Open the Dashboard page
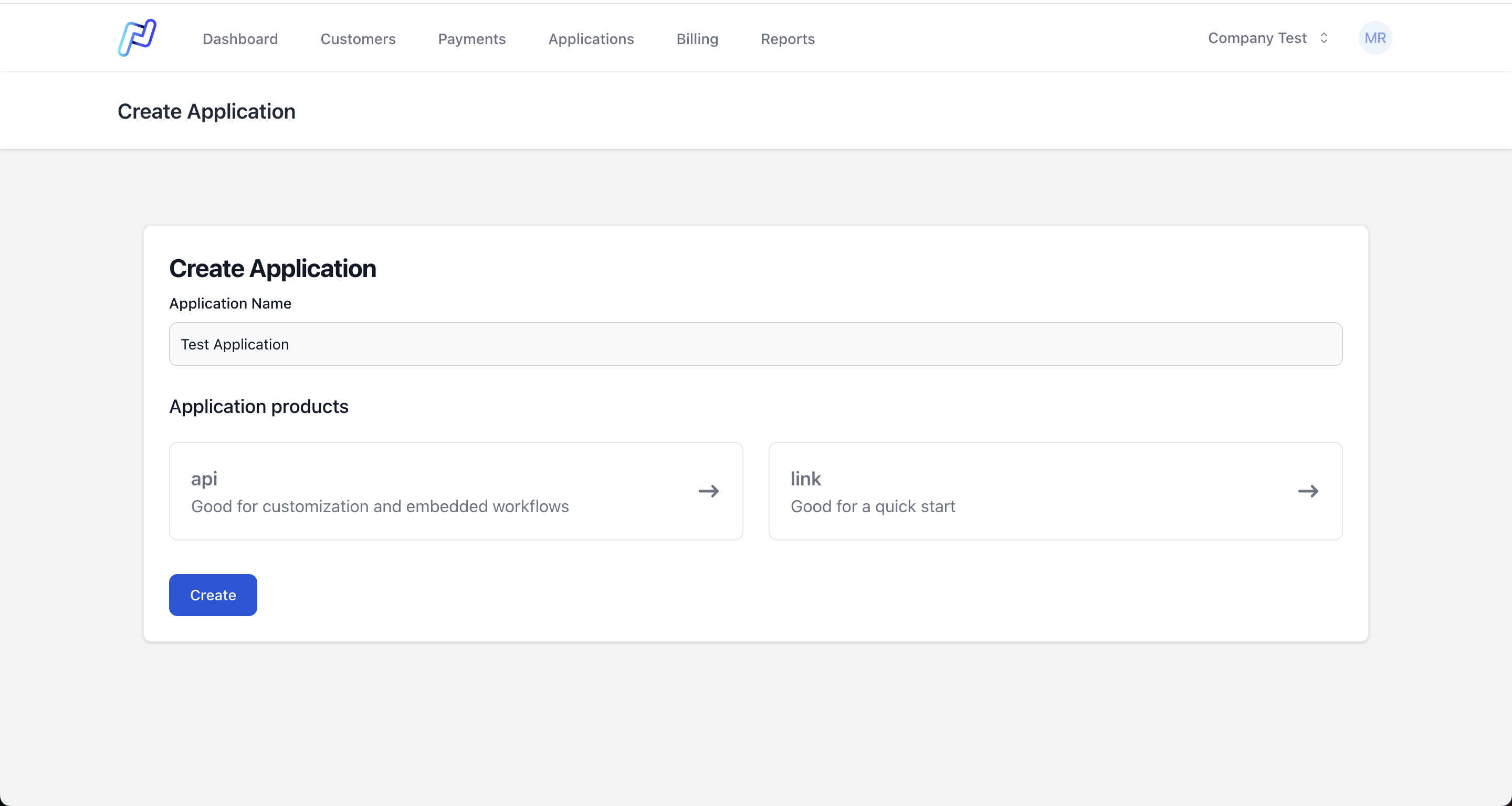The height and width of the screenshot is (806, 1512). click(x=240, y=39)
